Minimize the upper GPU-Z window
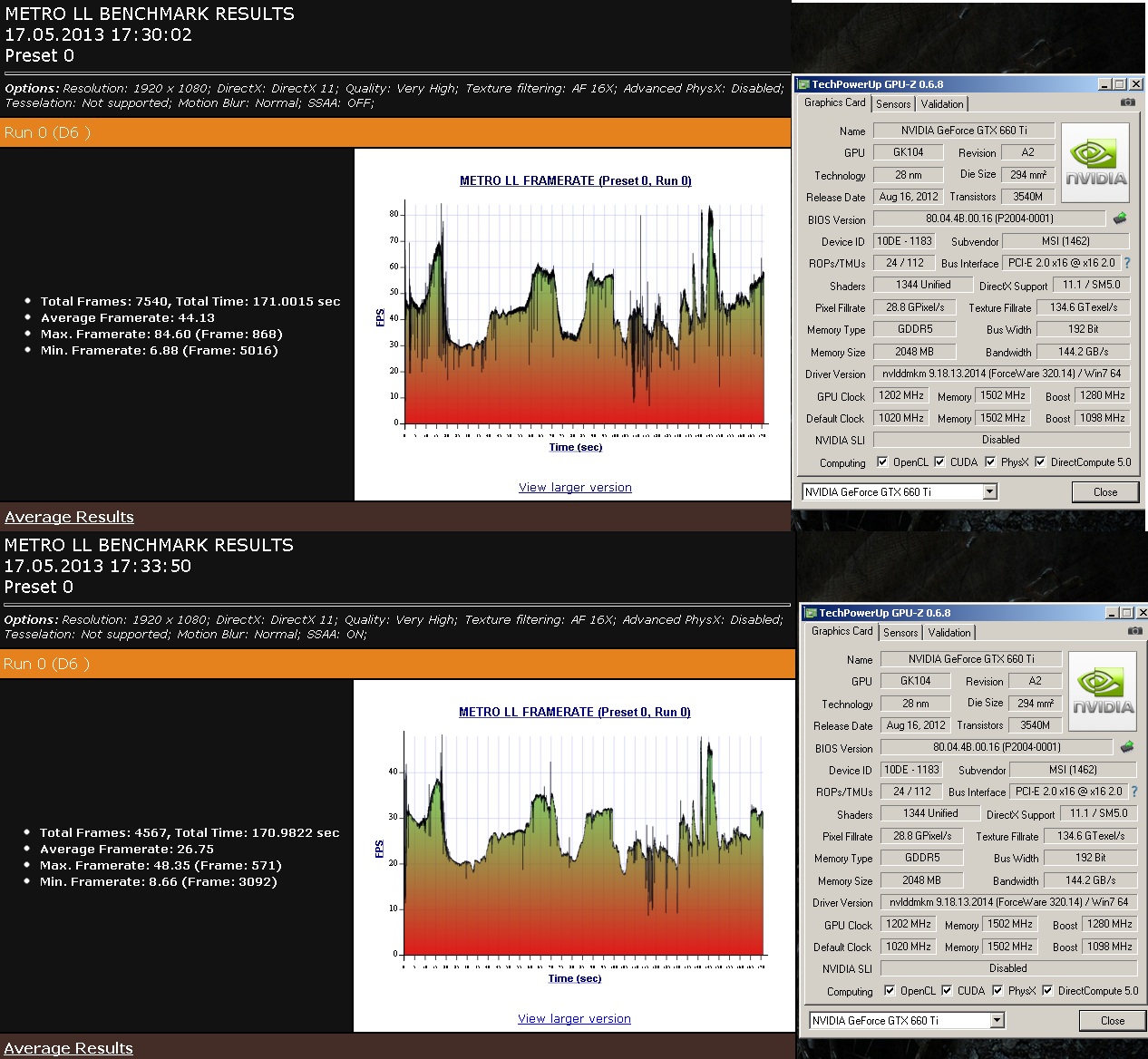The image size is (1148, 1059). (x=1104, y=84)
